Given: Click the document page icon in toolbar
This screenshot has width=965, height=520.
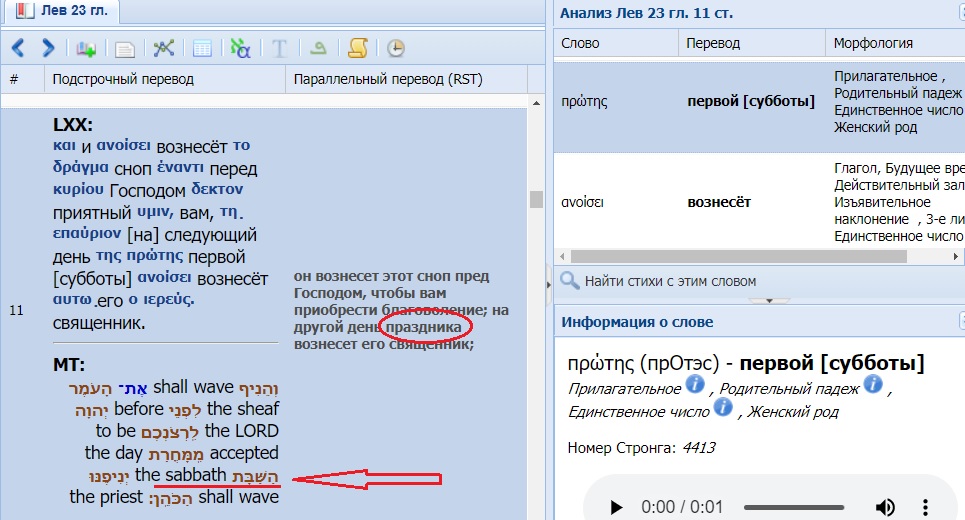Looking at the screenshot, I should (x=124, y=47).
